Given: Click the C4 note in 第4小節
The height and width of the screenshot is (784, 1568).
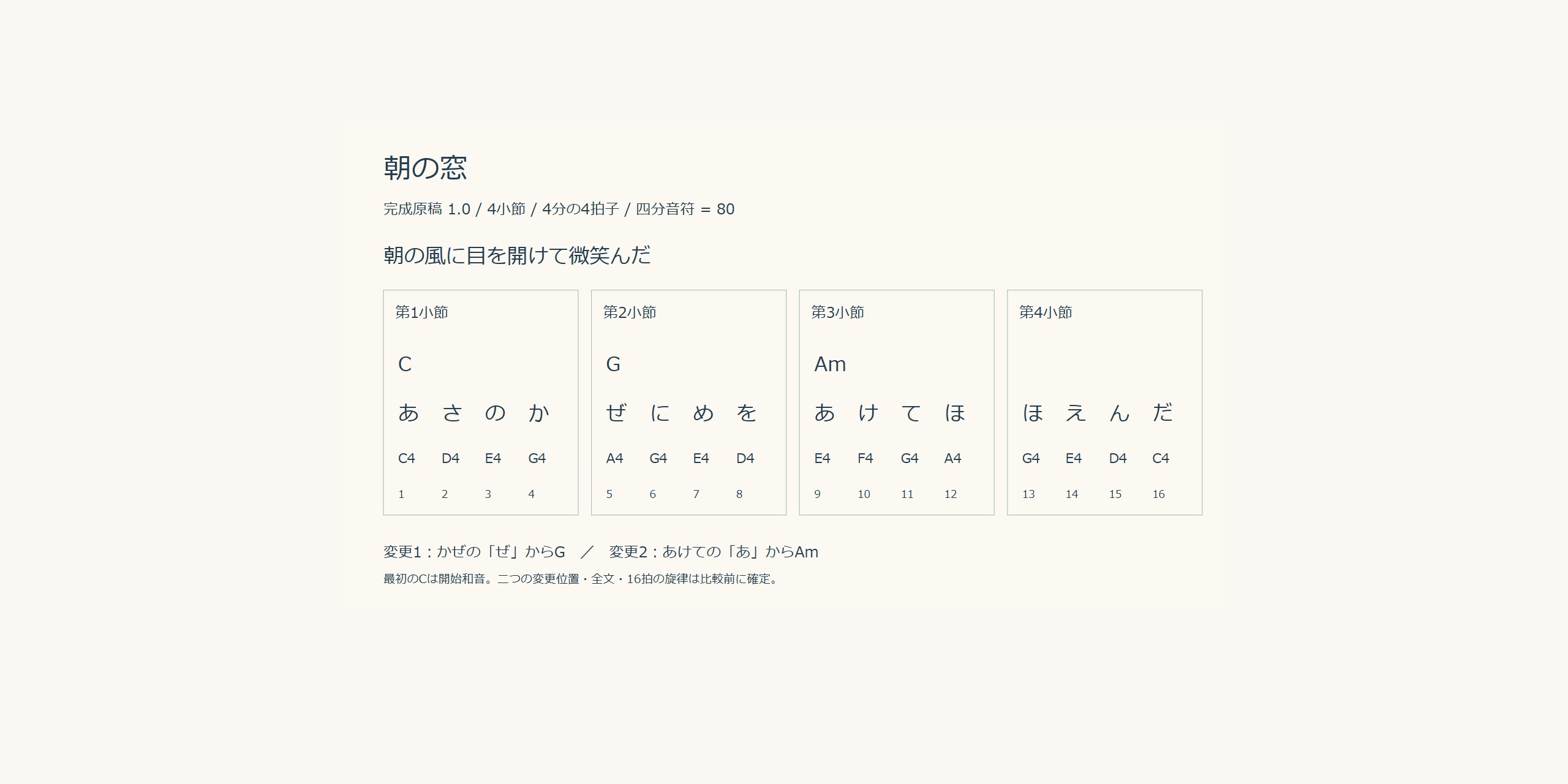Looking at the screenshot, I should click(x=1161, y=458).
